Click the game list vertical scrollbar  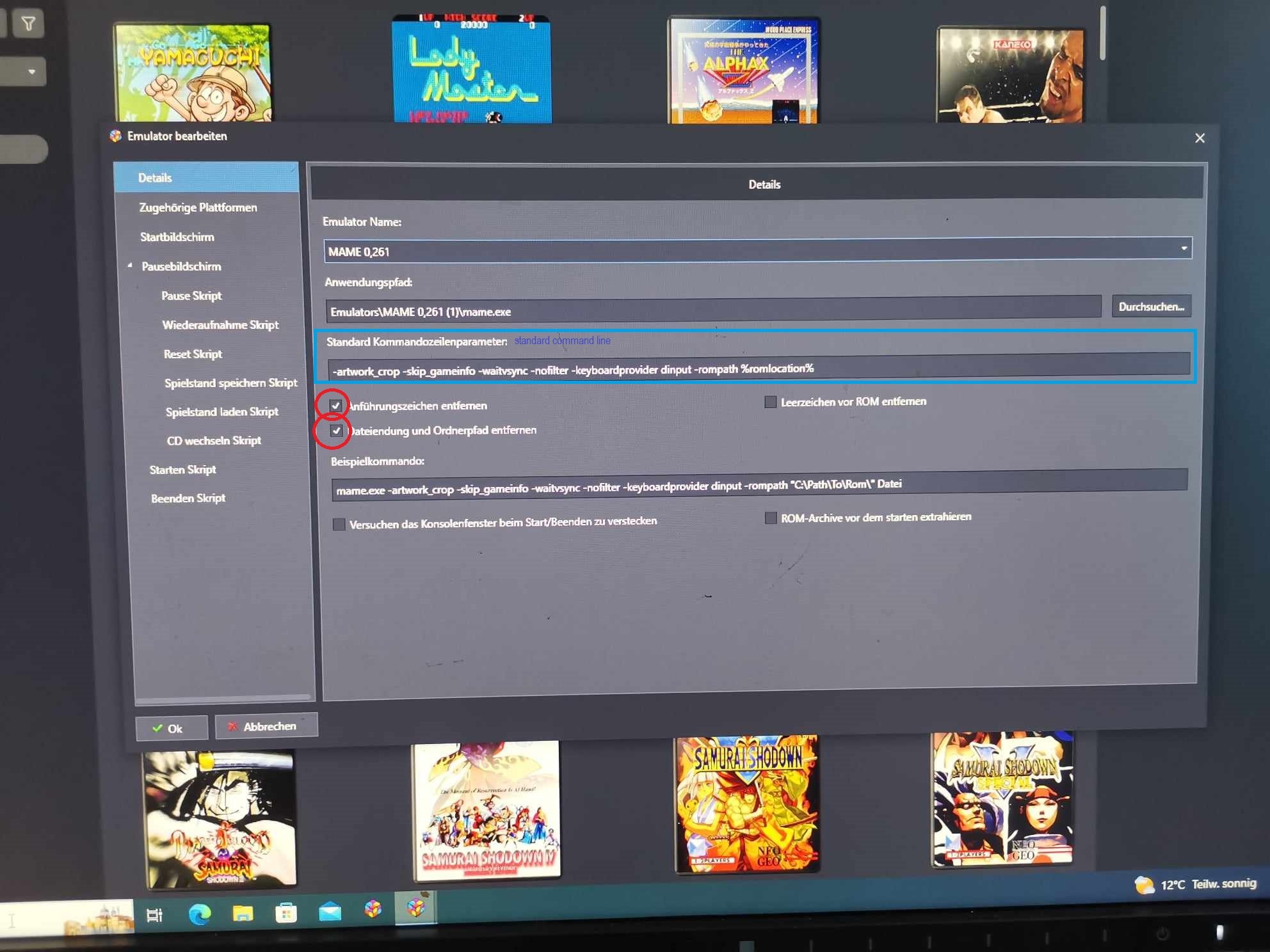click(1103, 33)
